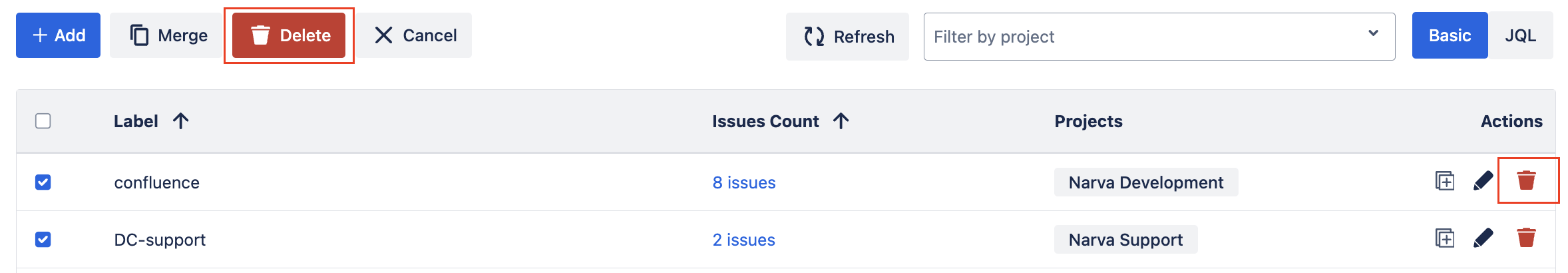Edit the DC-support label with pencil icon

(1483, 238)
